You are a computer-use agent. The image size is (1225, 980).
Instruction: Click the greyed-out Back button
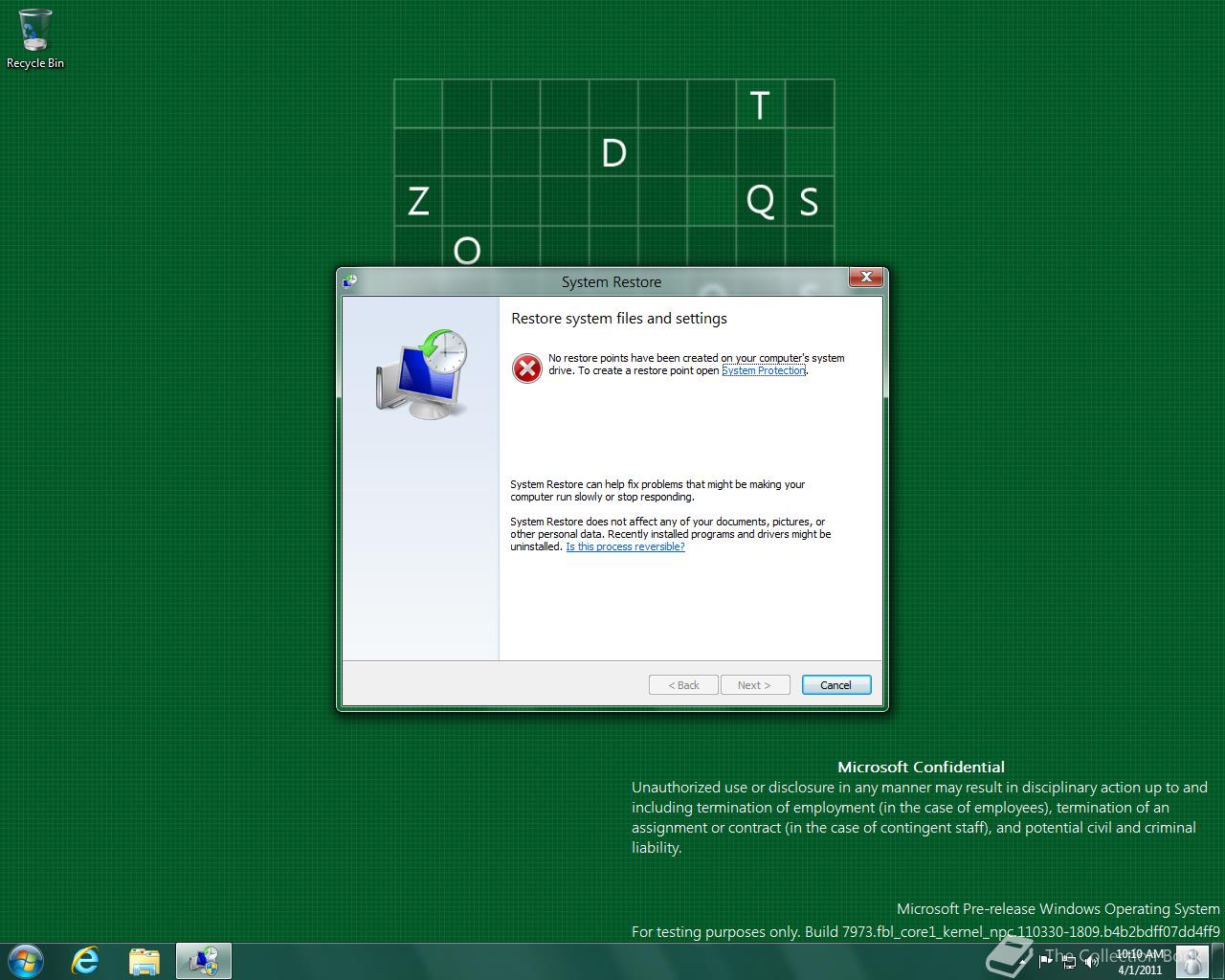(x=683, y=685)
